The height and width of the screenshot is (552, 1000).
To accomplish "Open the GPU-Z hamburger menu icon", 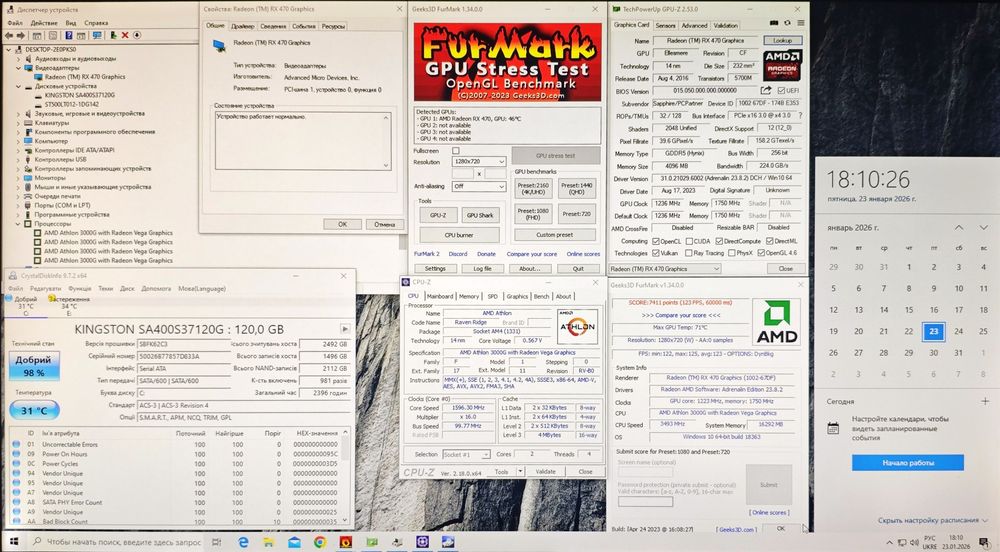I will click(800, 23).
